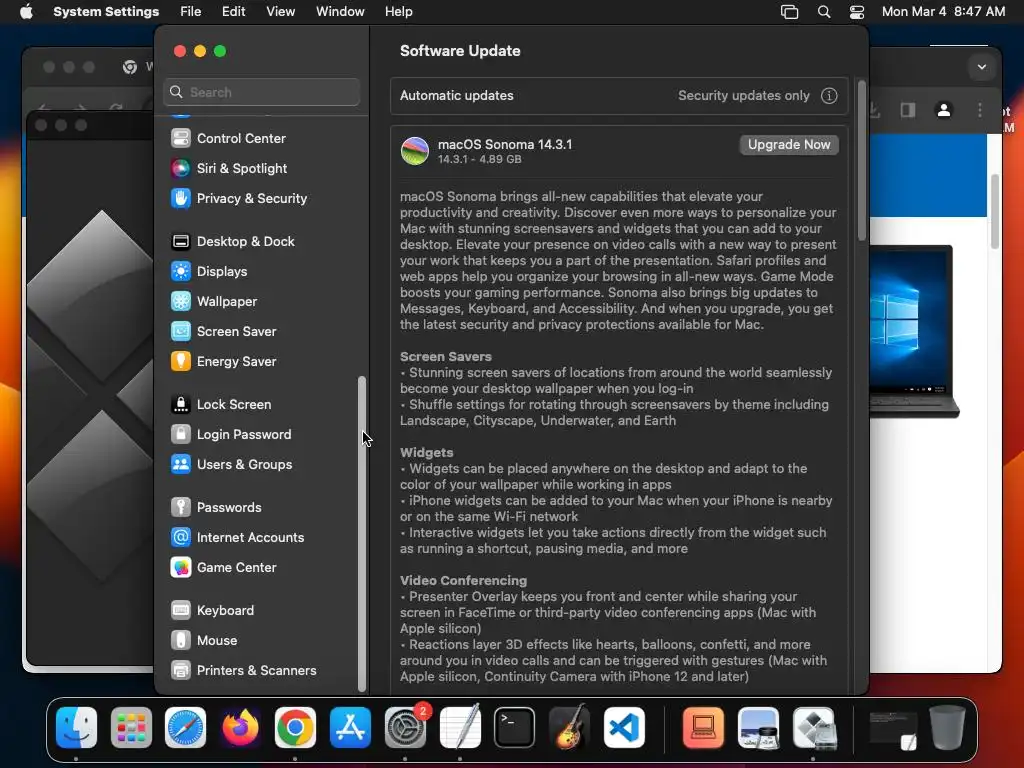Open the Apple menu
1024x768 pixels.
pos(26,12)
